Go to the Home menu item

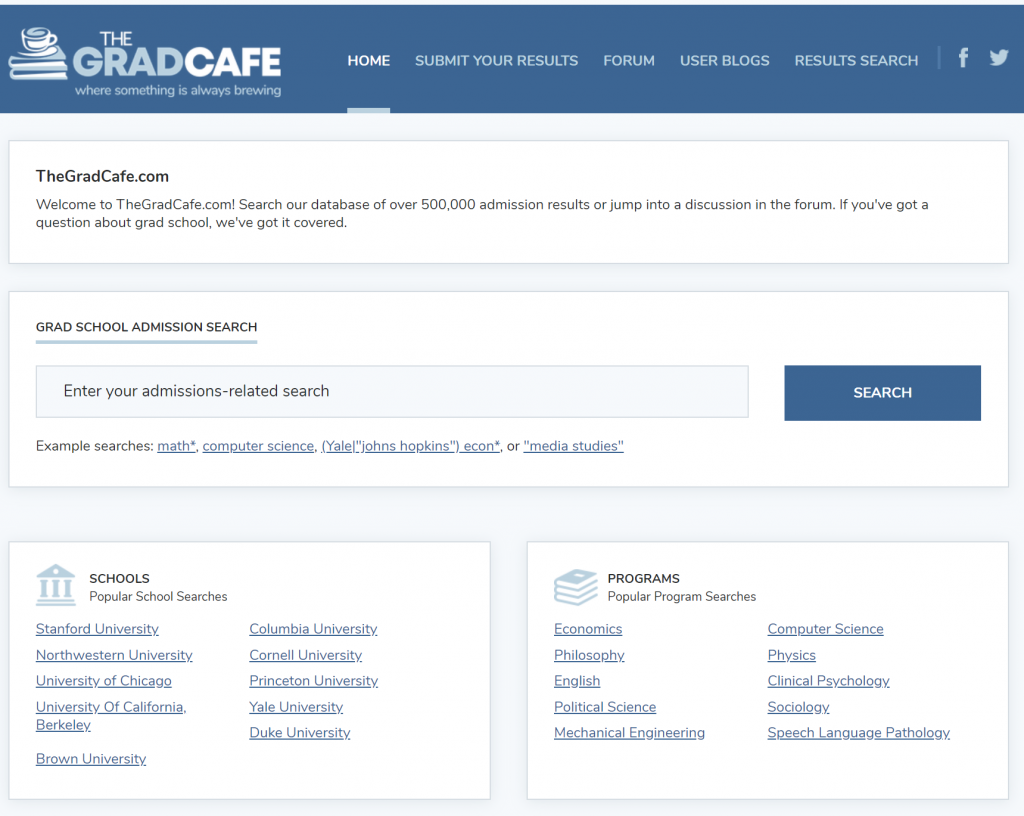click(x=368, y=61)
